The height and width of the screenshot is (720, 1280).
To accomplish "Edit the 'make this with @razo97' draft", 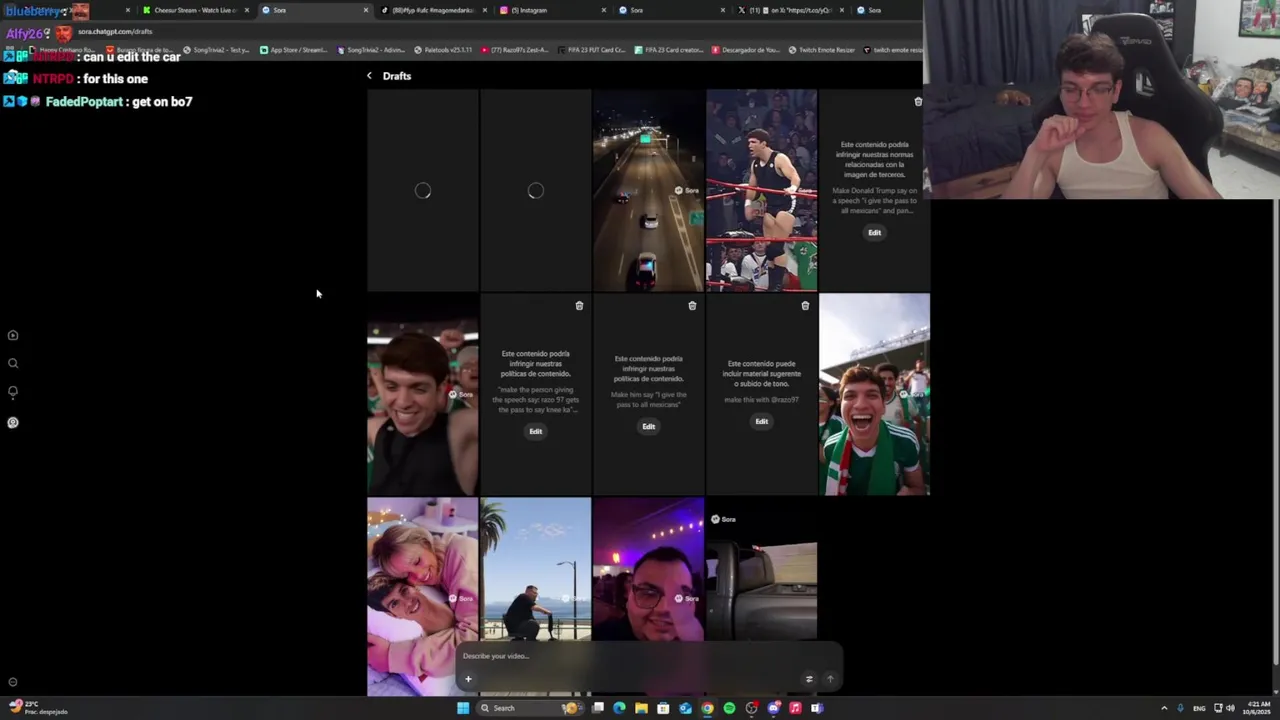I will [x=761, y=422].
